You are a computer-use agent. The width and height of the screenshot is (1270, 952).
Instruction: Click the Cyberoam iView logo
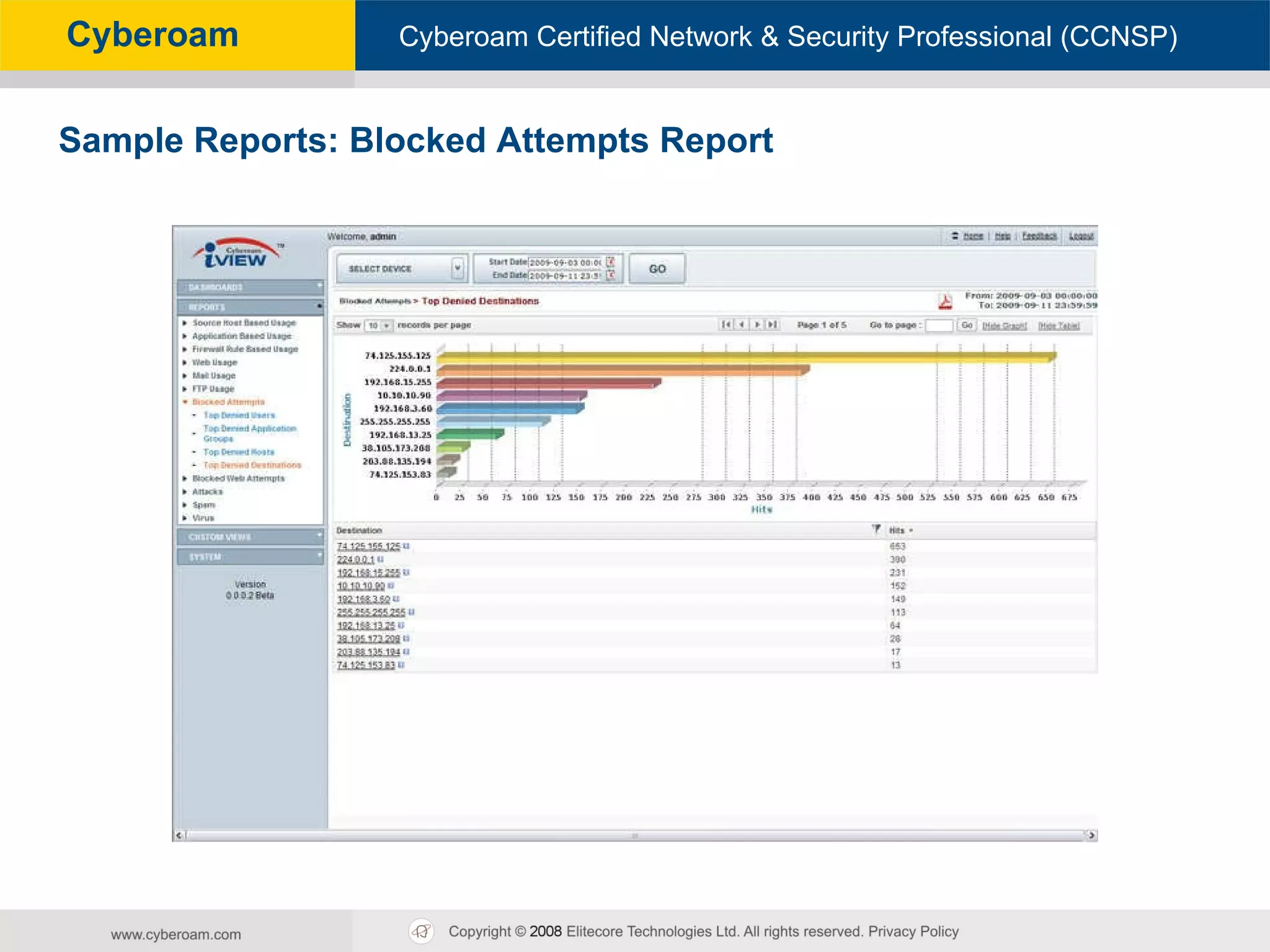pyautogui.click(x=238, y=253)
